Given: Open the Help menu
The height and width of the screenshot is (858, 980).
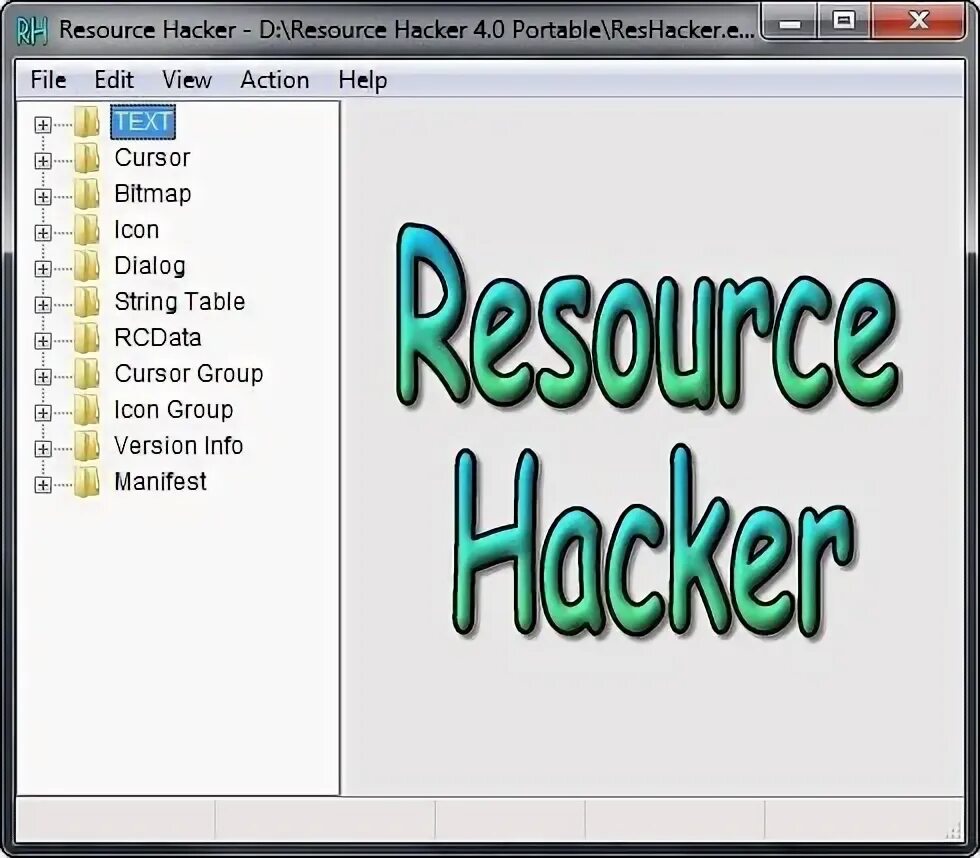Looking at the screenshot, I should click(x=362, y=80).
